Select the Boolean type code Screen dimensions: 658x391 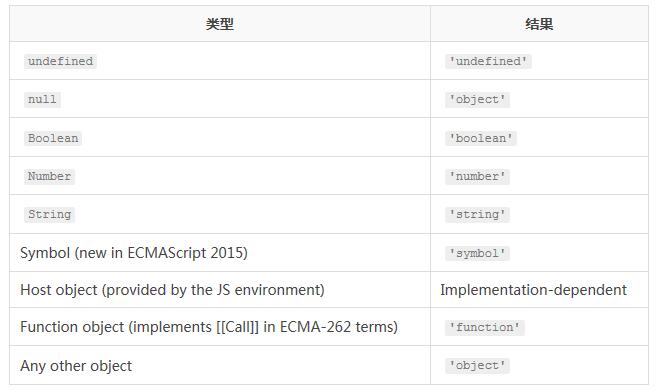coord(53,138)
